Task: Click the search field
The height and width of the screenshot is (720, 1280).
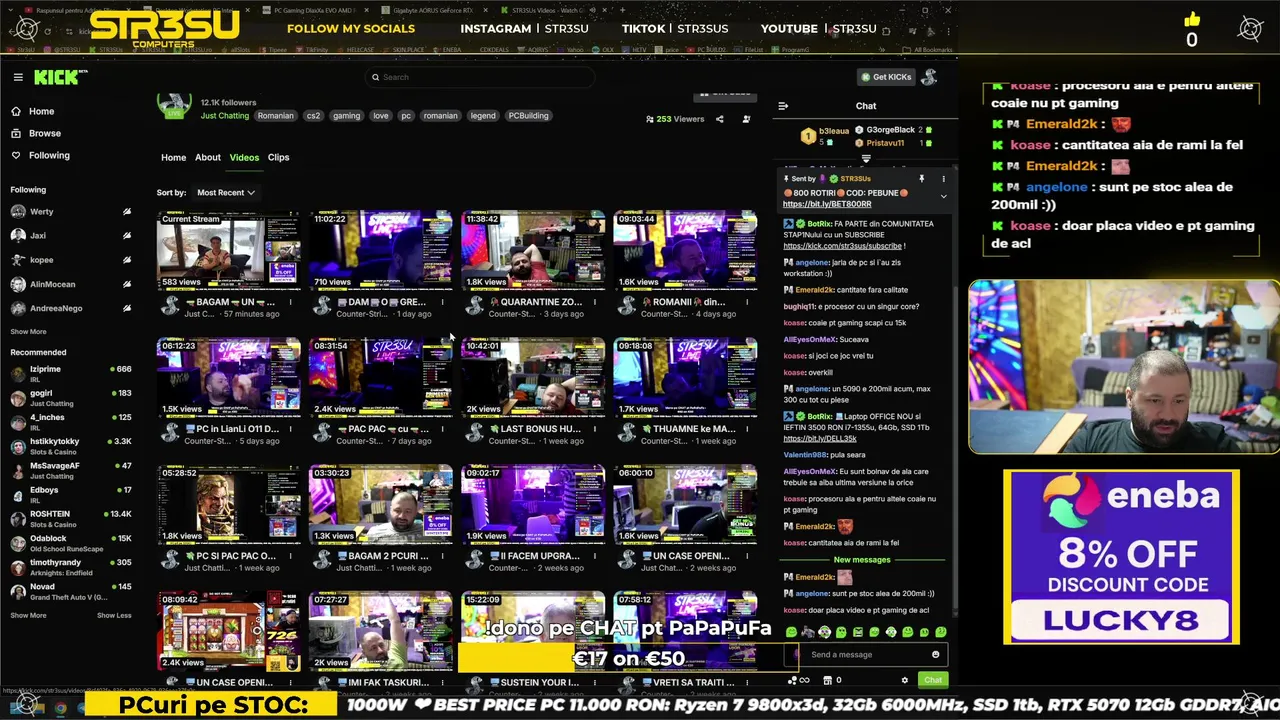Action: (480, 77)
